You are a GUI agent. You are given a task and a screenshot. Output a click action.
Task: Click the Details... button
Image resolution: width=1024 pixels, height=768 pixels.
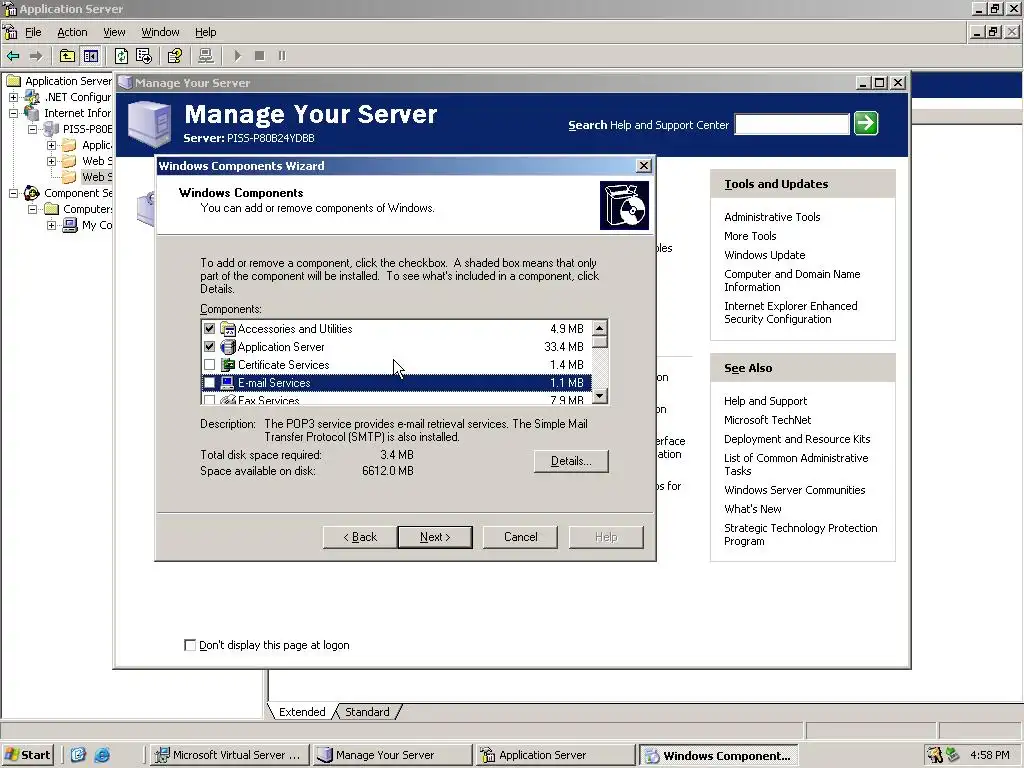tap(571, 461)
